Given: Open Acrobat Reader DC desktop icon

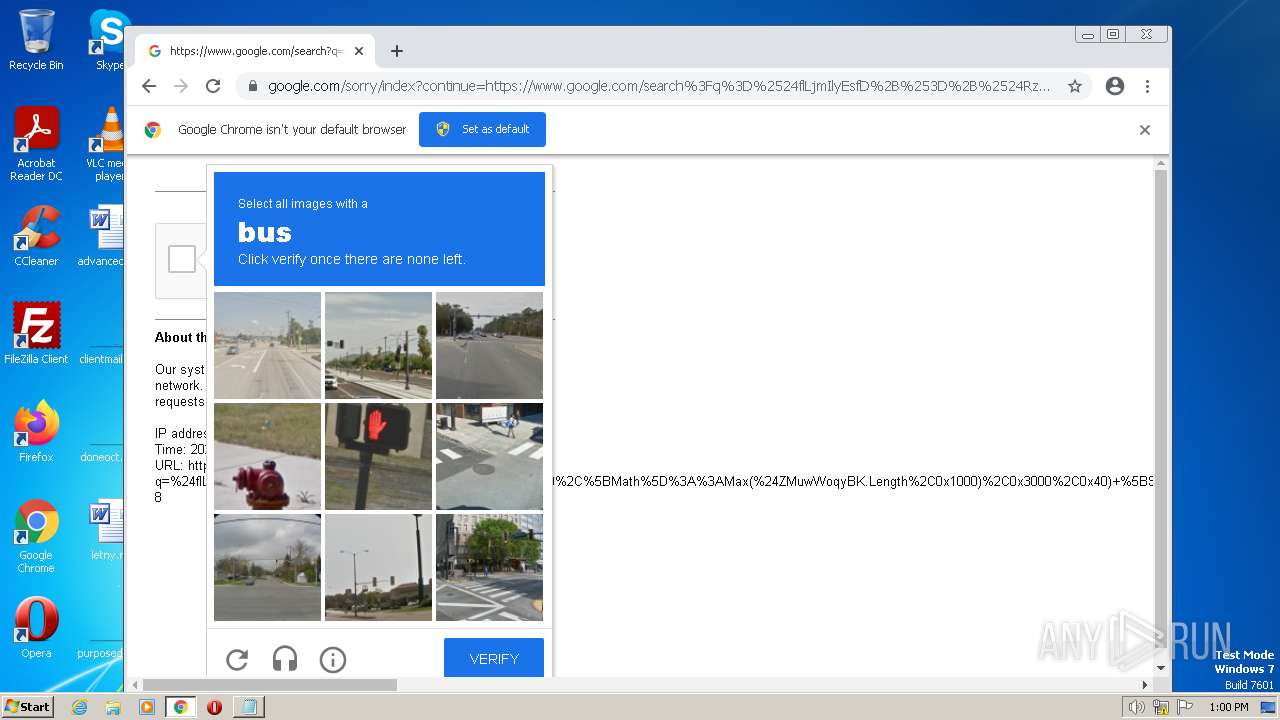Looking at the screenshot, I should click(36, 144).
